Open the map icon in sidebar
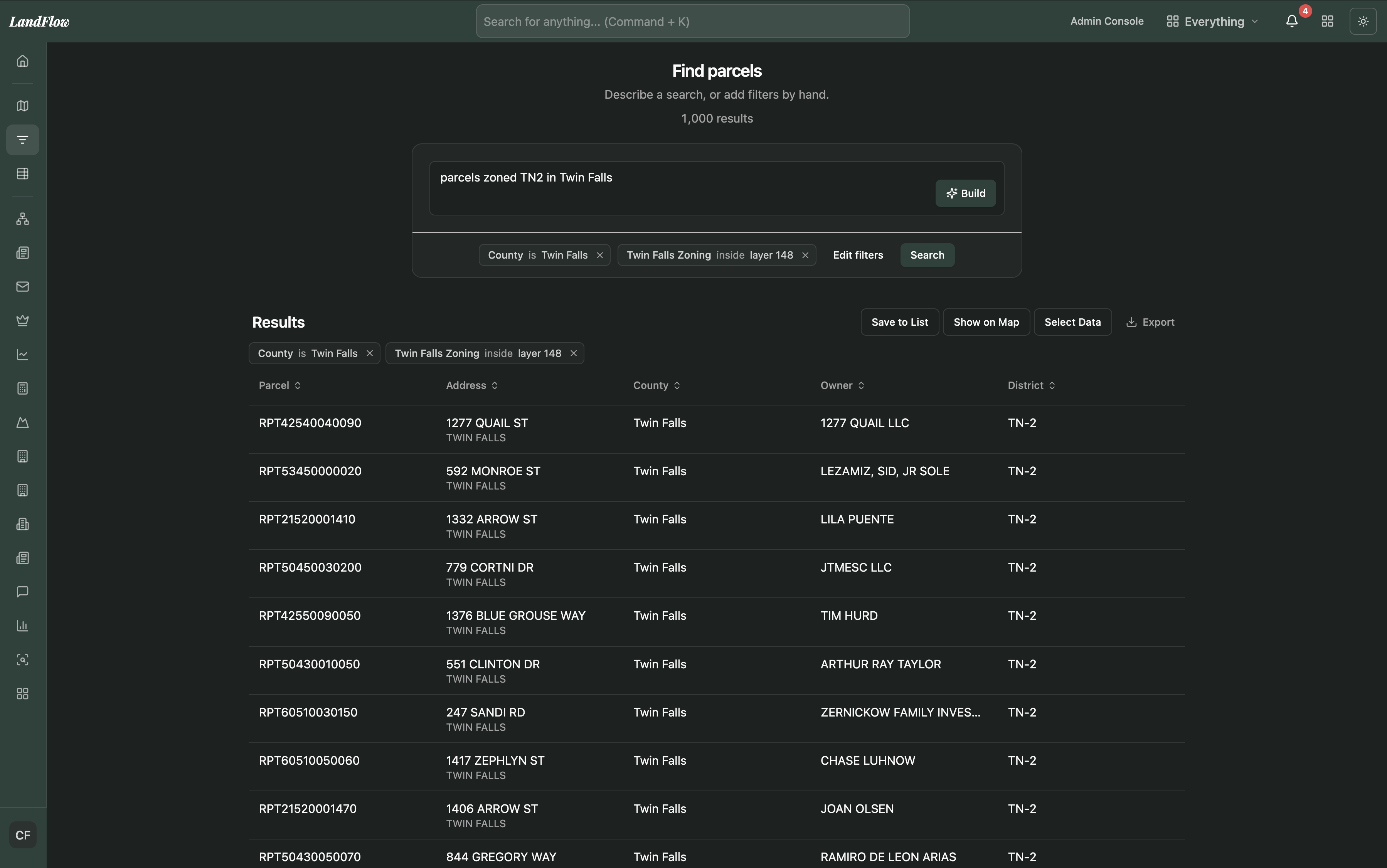Image resolution: width=1387 pixels, height=868 pixels. [22, 106]
